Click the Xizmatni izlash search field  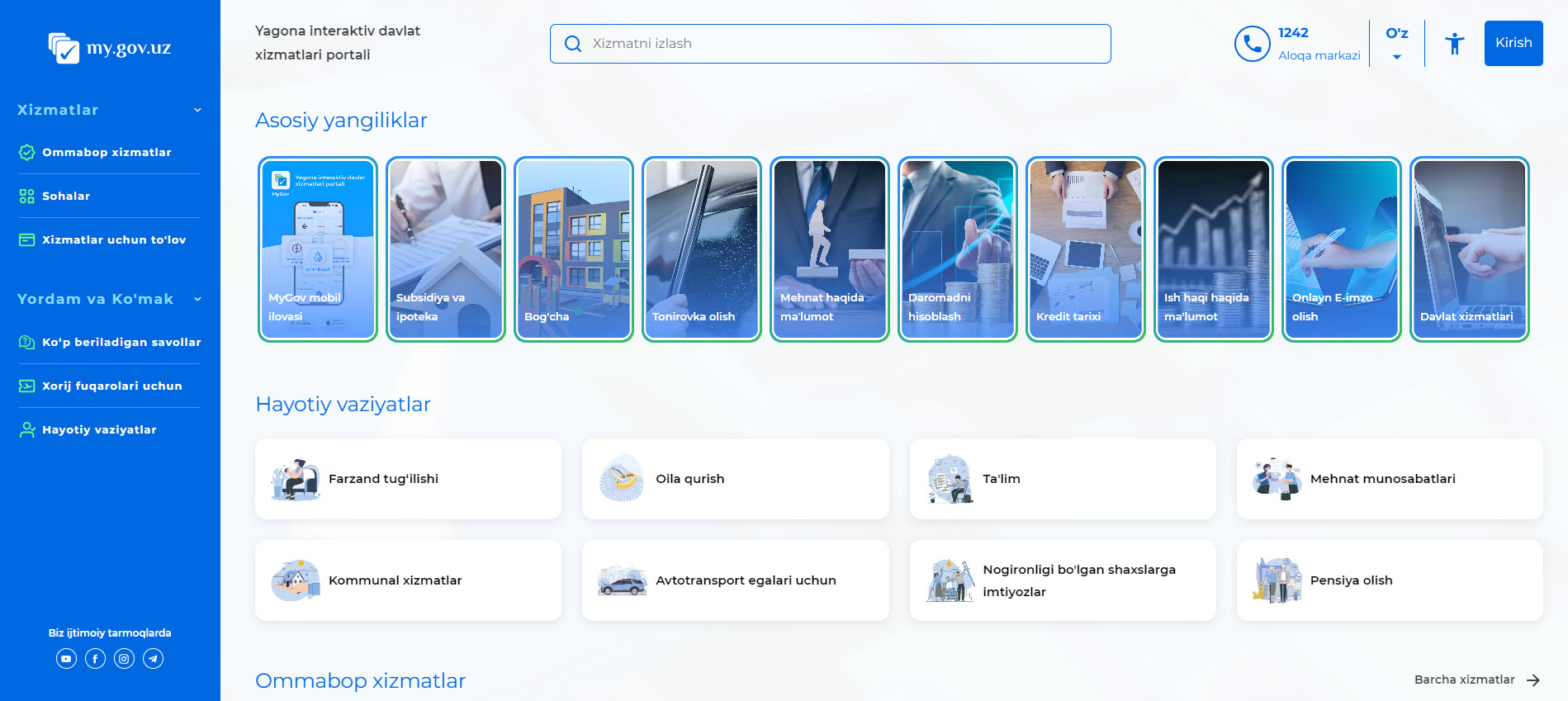coord(830,44)
